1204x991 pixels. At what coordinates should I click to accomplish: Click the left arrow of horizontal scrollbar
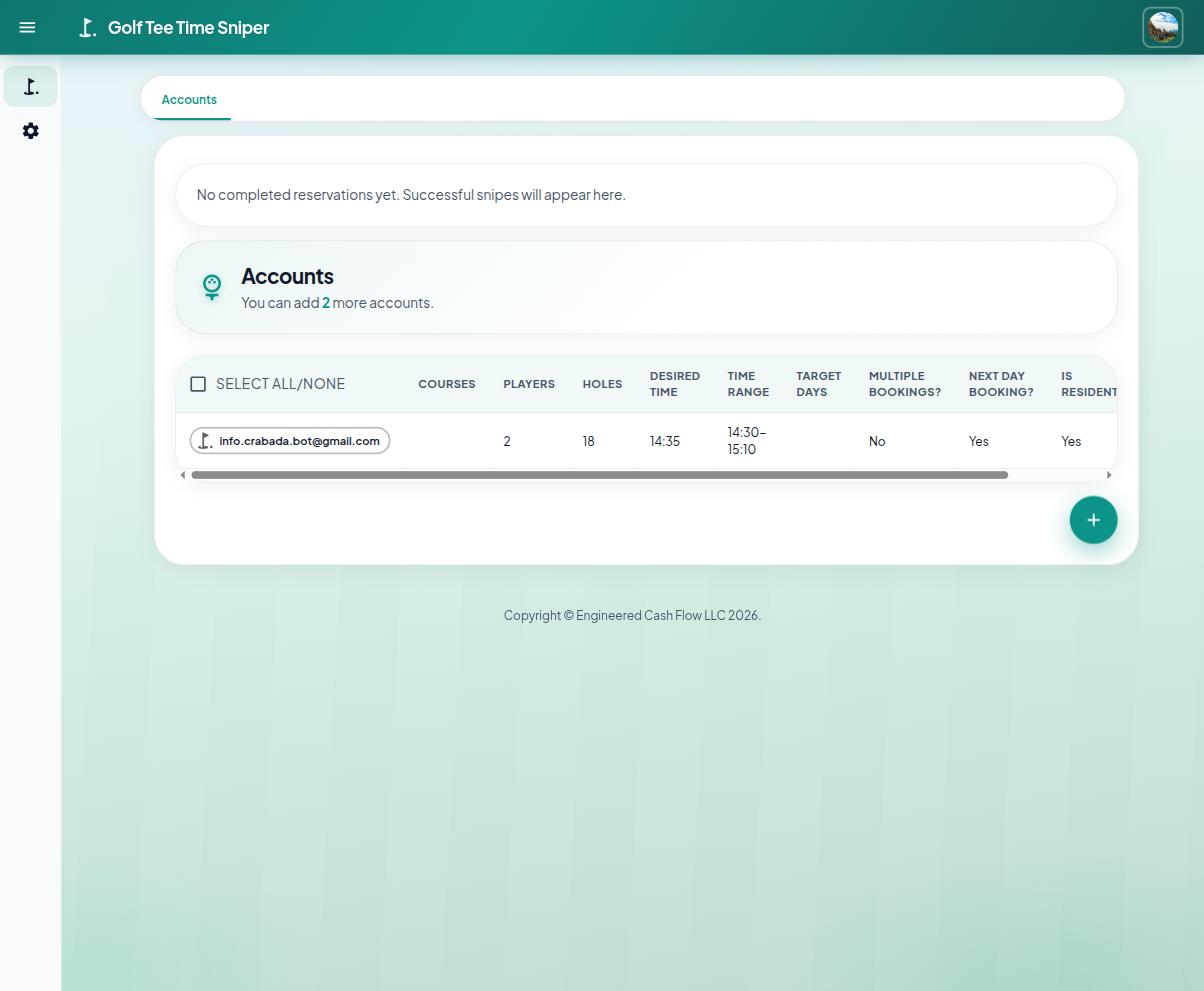(x=182, y=475)
